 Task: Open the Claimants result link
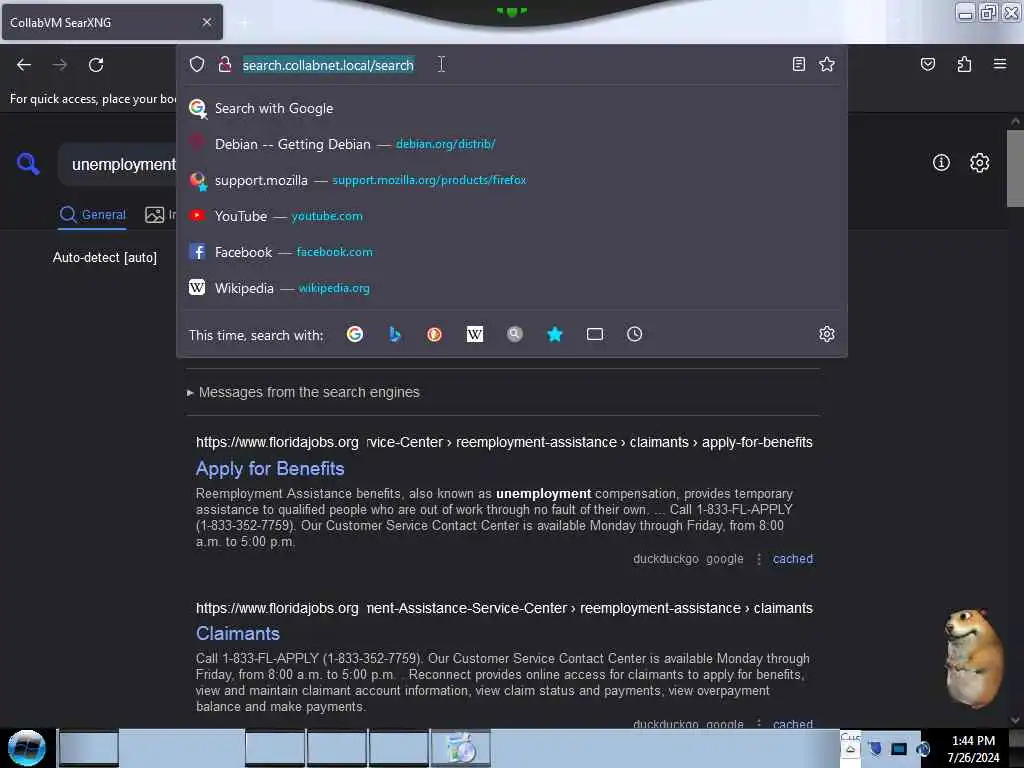[x=238, y=634]
